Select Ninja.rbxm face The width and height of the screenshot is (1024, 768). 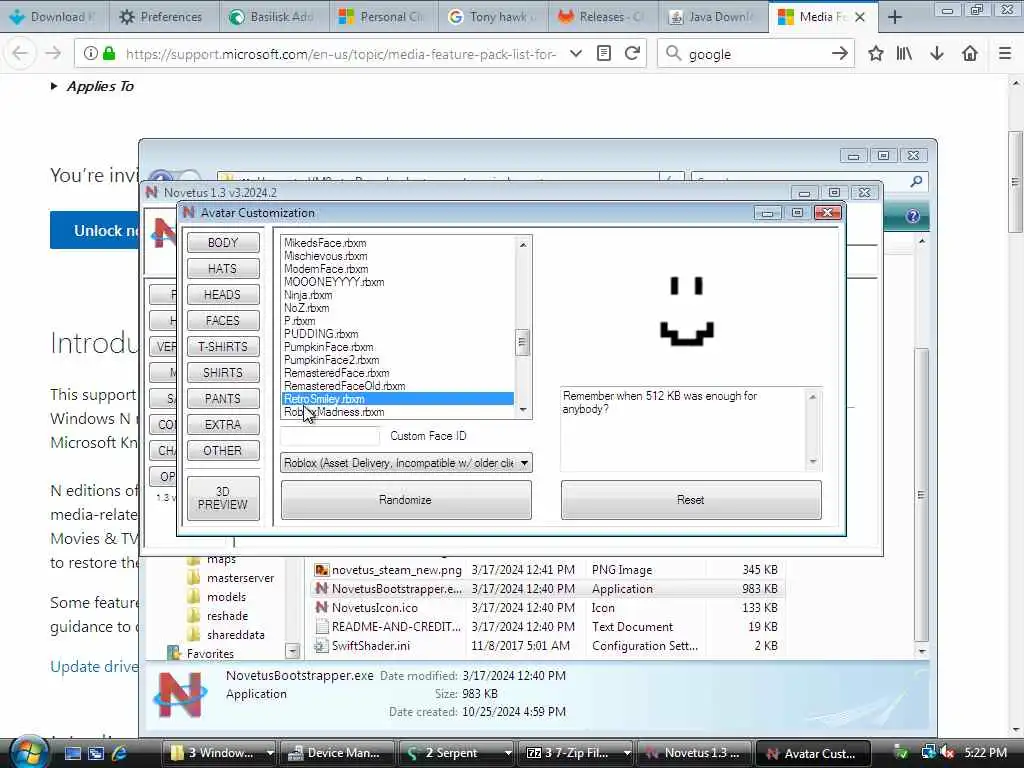[308, 295]
